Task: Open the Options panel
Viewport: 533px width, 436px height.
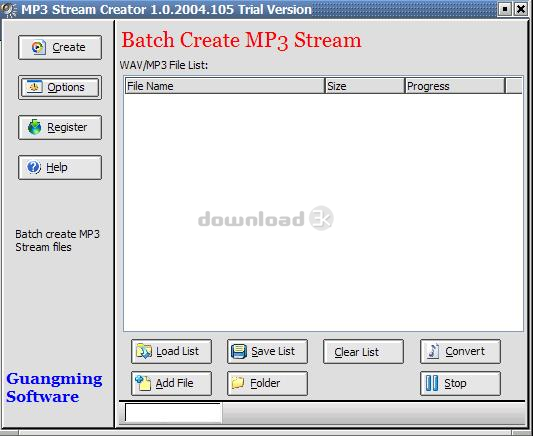Action: (x=60, y=87)
